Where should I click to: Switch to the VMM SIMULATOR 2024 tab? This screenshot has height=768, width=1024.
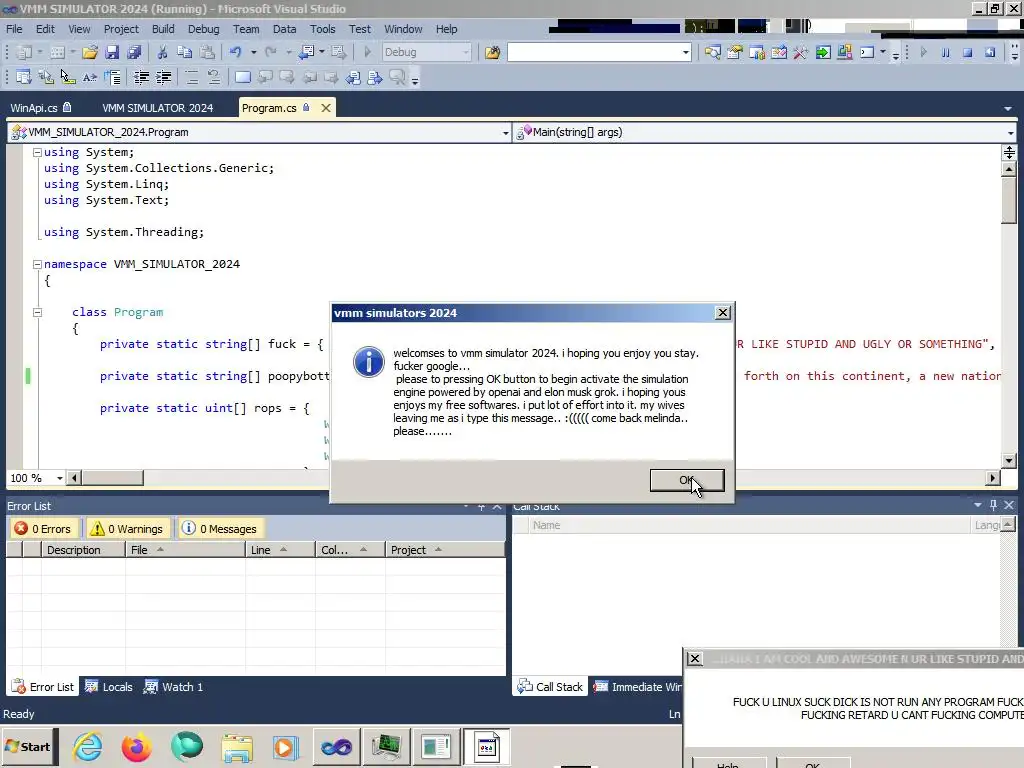click(157, 108)
